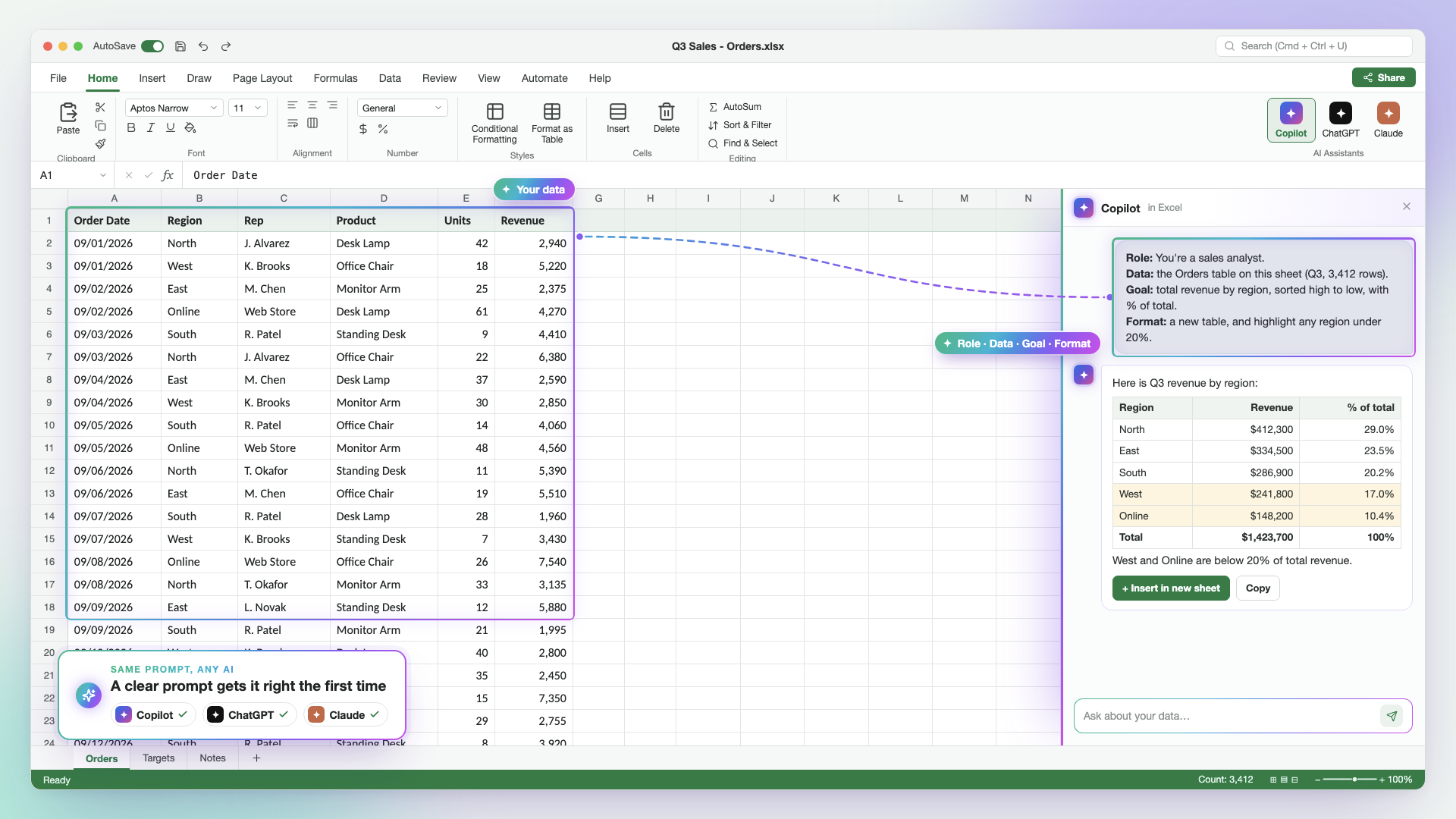Click the zoom in plus
This screenshot has width=1456, height=819.
tap(1382, 780)
